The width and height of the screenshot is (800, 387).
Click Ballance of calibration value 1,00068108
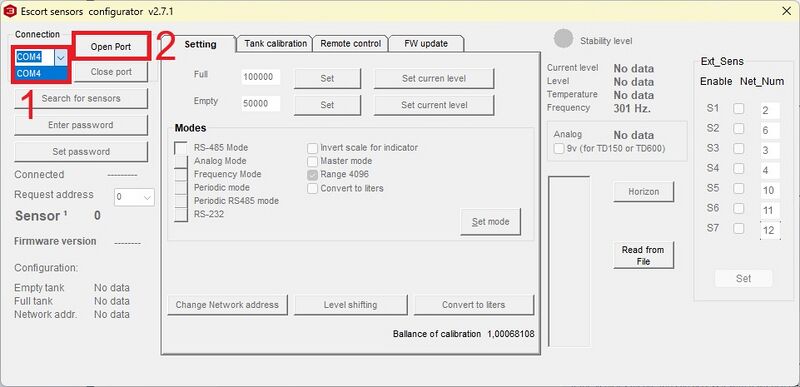pos(511,334)
